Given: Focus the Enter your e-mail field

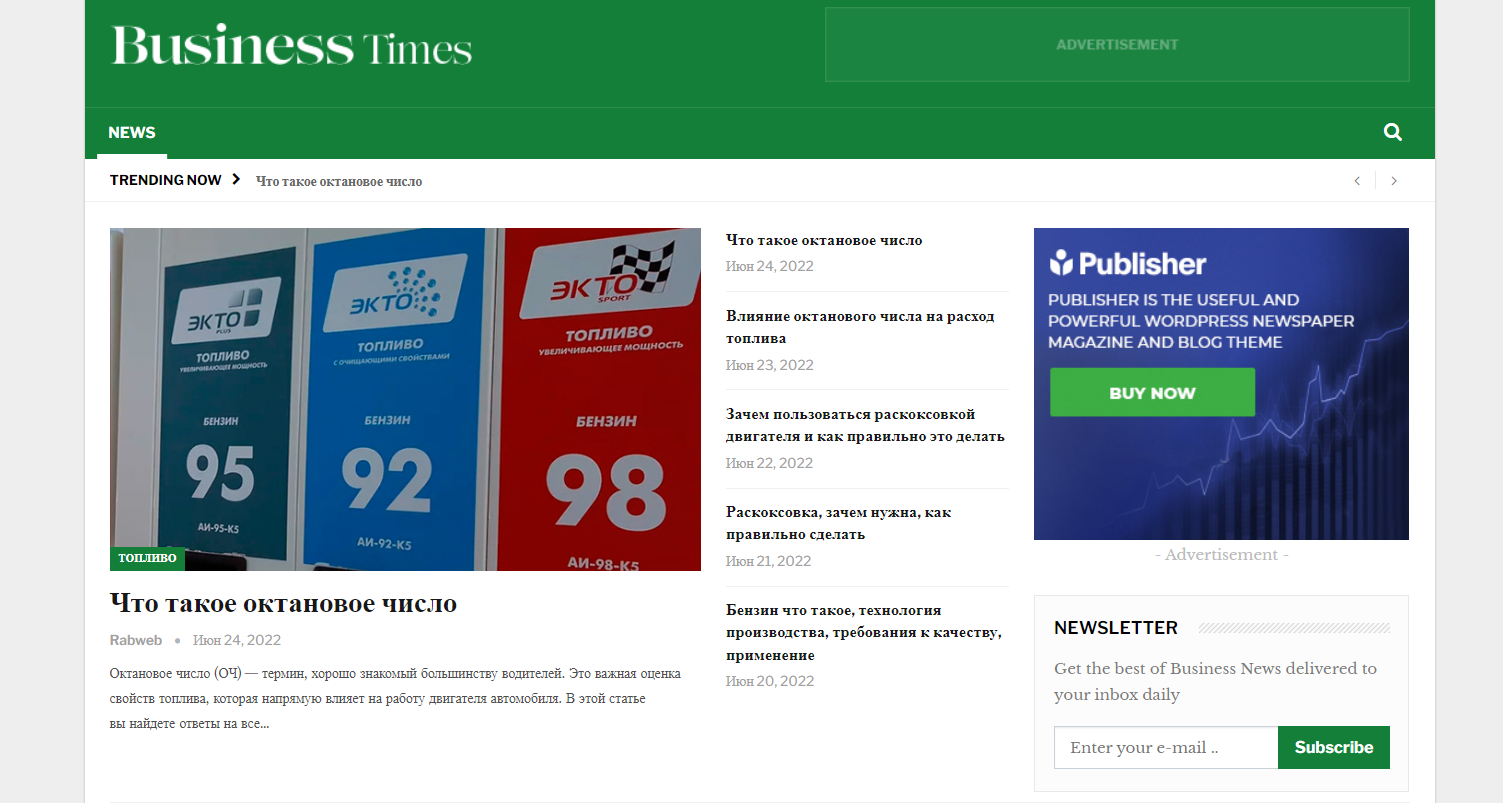Looking at the screenshot, I should point(1166,747).
